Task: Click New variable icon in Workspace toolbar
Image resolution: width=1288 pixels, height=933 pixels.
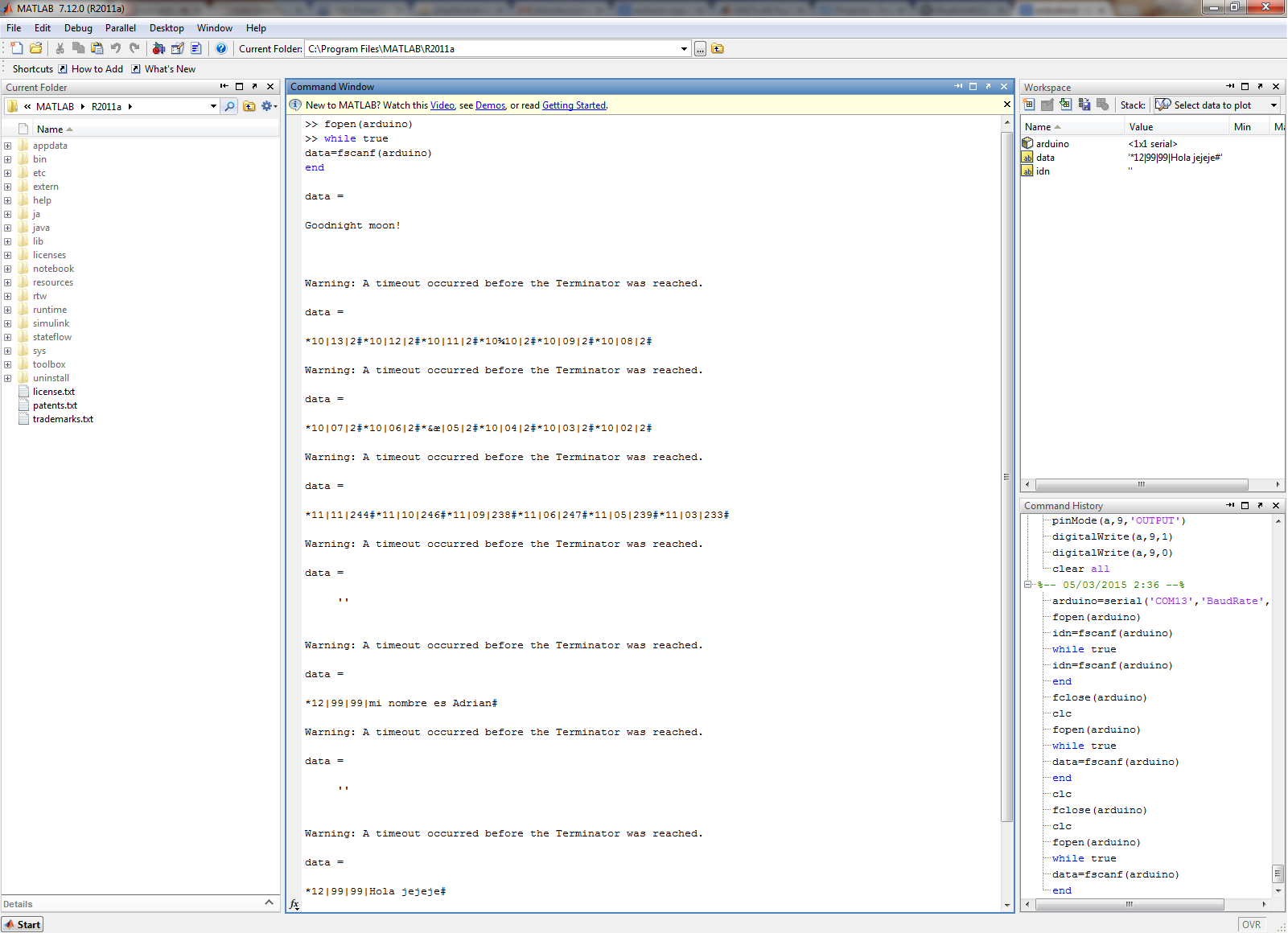Action: (1029, 105)
